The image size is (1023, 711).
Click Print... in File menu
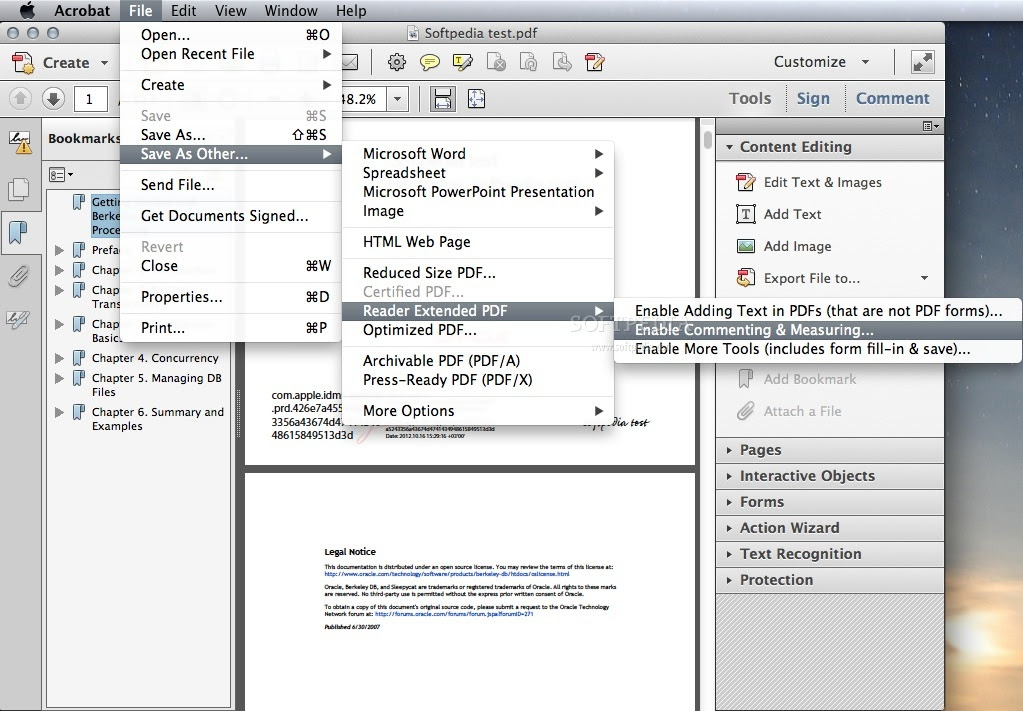click(231, 328)
